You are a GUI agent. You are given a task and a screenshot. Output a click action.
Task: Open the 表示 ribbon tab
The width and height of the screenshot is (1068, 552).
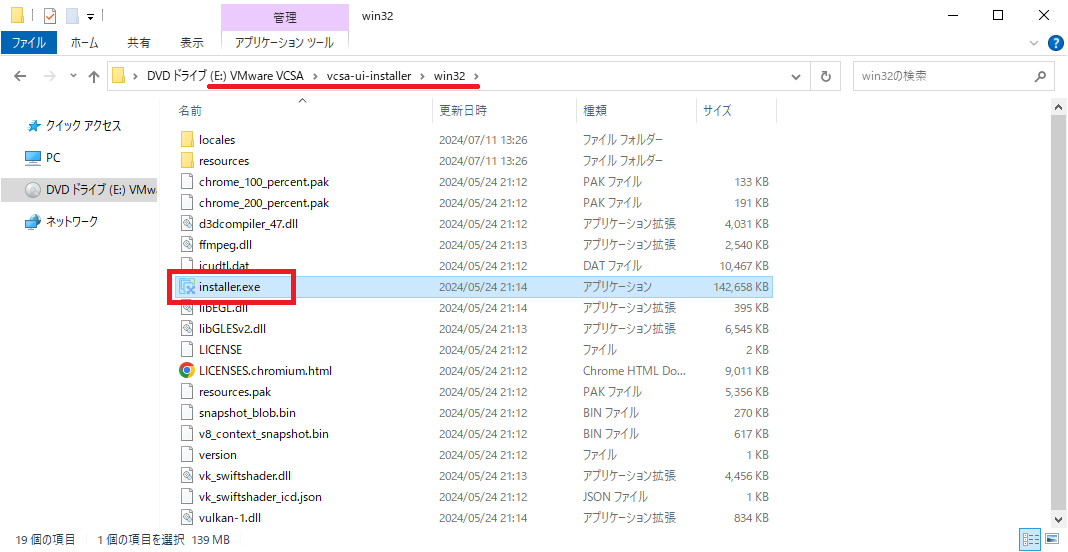pyautogui.click(x=191, y=42)
